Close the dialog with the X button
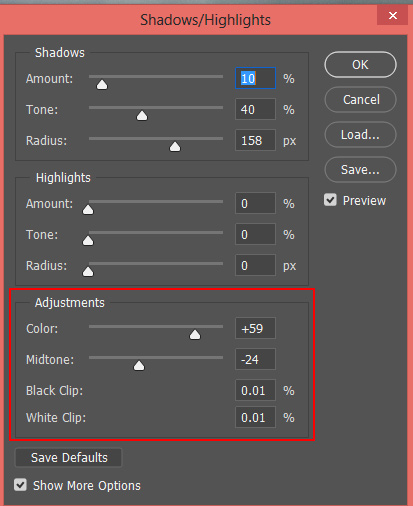Image resolution: width=413 pixels, height=506 pixels. (x=393, y=15)
